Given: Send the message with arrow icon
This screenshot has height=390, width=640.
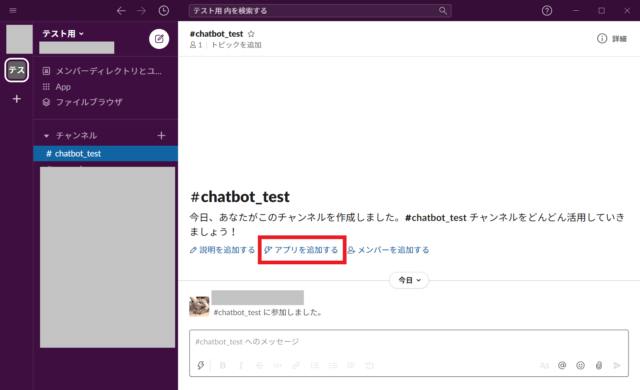Looking at the screenshot, I should click(617, 365).
